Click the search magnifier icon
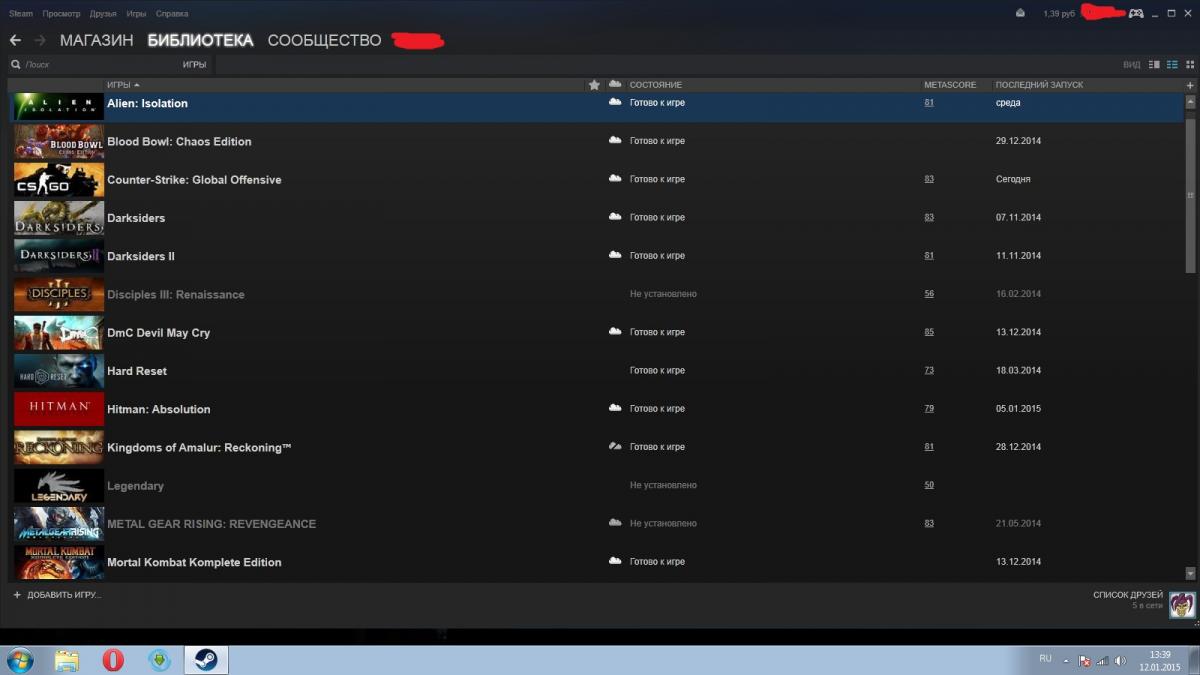 pos(16,64)
